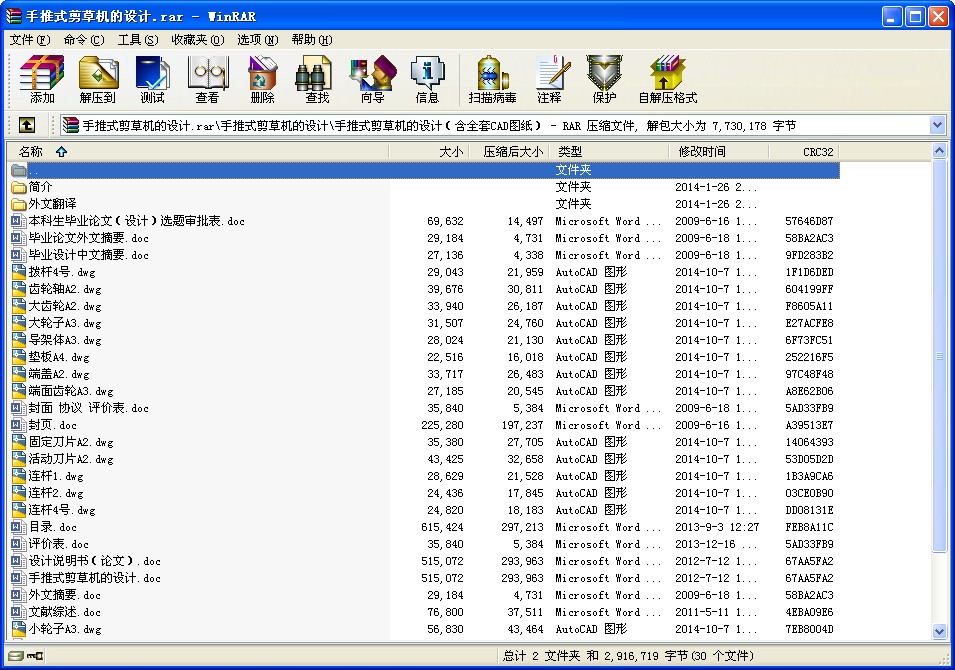Screen dimensions: 955x670
Task: Select the 简介 folder
Action: point(41,187)
